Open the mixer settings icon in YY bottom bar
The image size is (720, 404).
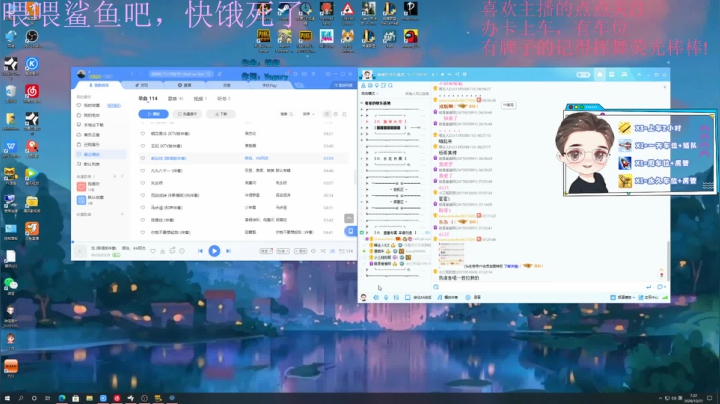coord(396,297)
